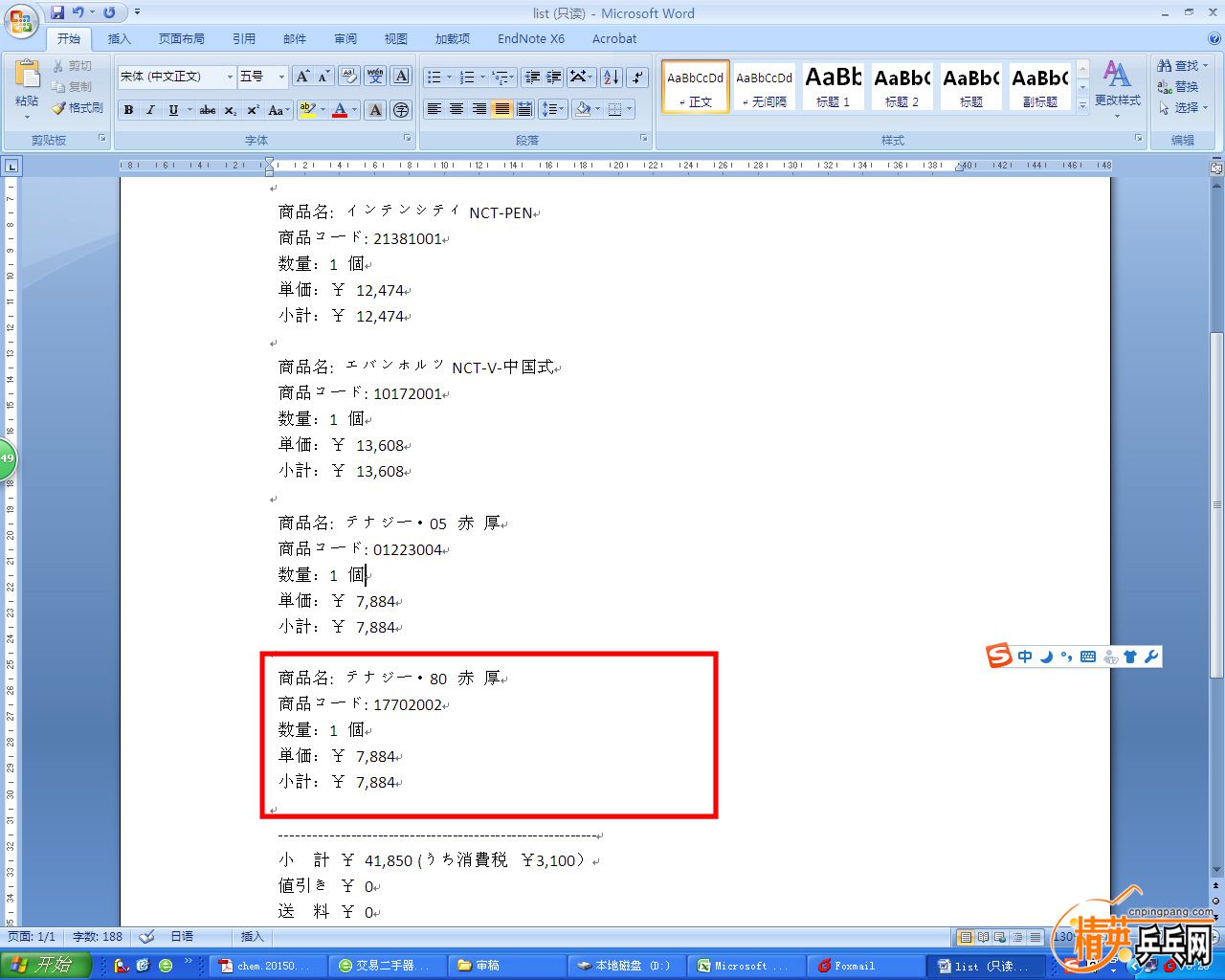Screen dimensions: 1225x980
Task: Select the 副标题 style
Action: [x=1040, y=86]
